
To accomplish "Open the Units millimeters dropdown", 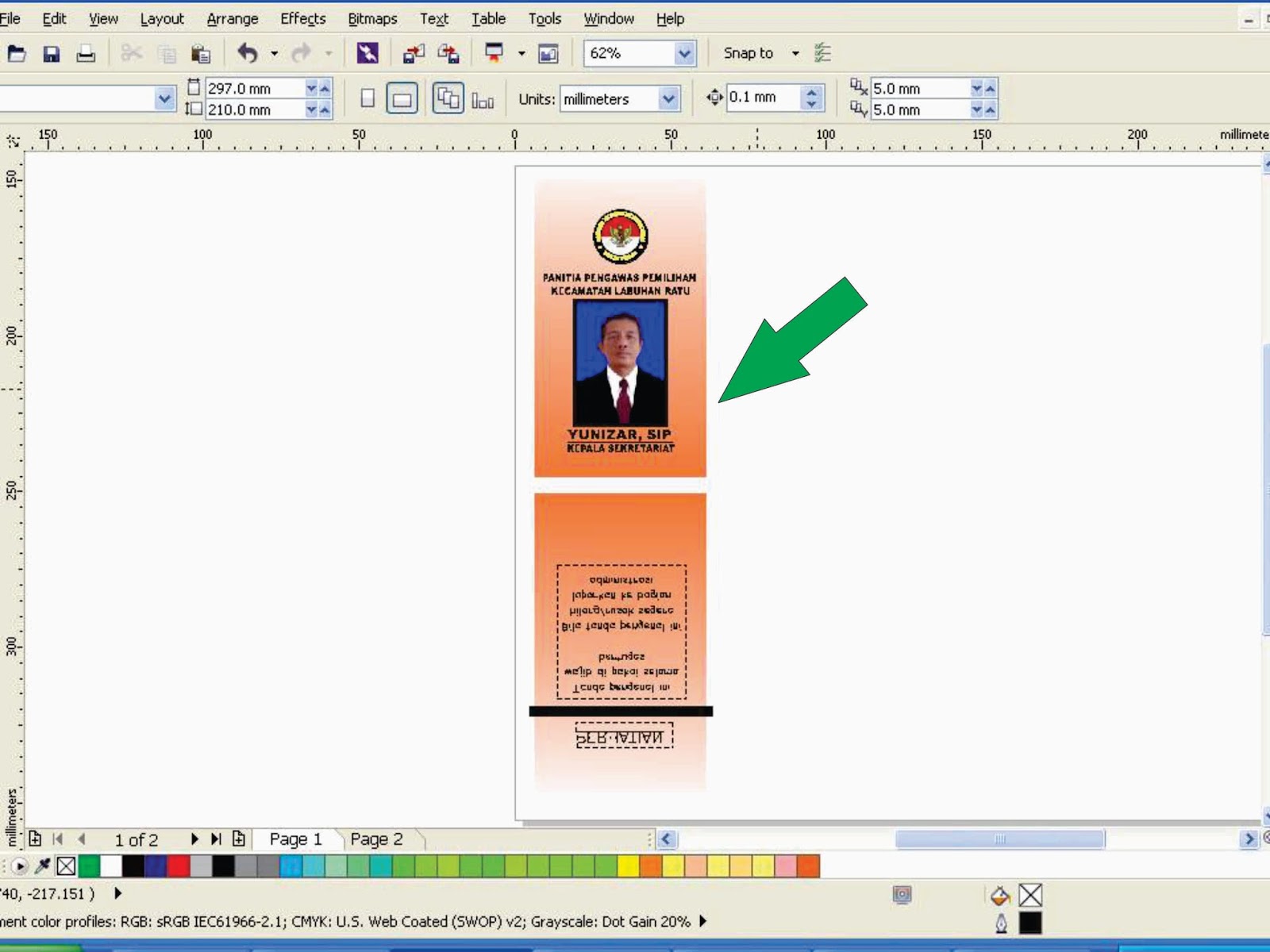I will tap(665, 99).
